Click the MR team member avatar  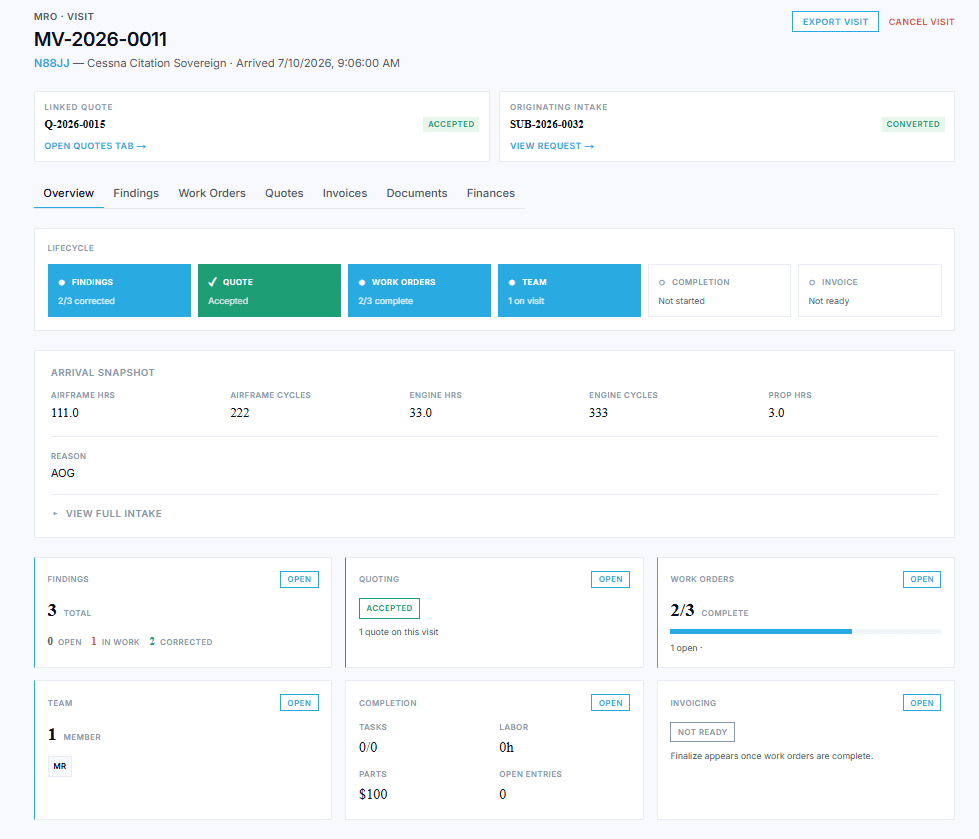click(60, 766)
